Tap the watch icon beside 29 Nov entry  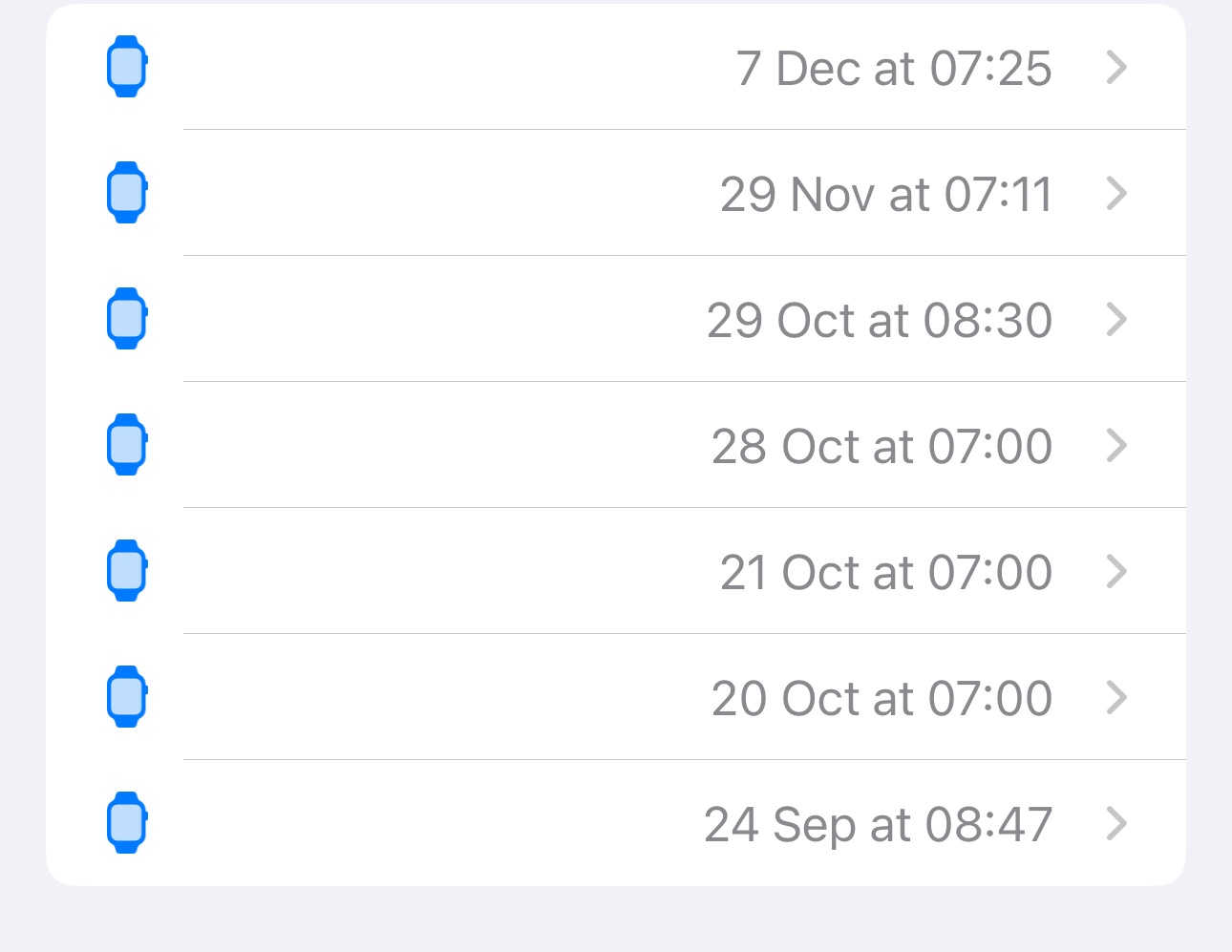pos(126,193)
